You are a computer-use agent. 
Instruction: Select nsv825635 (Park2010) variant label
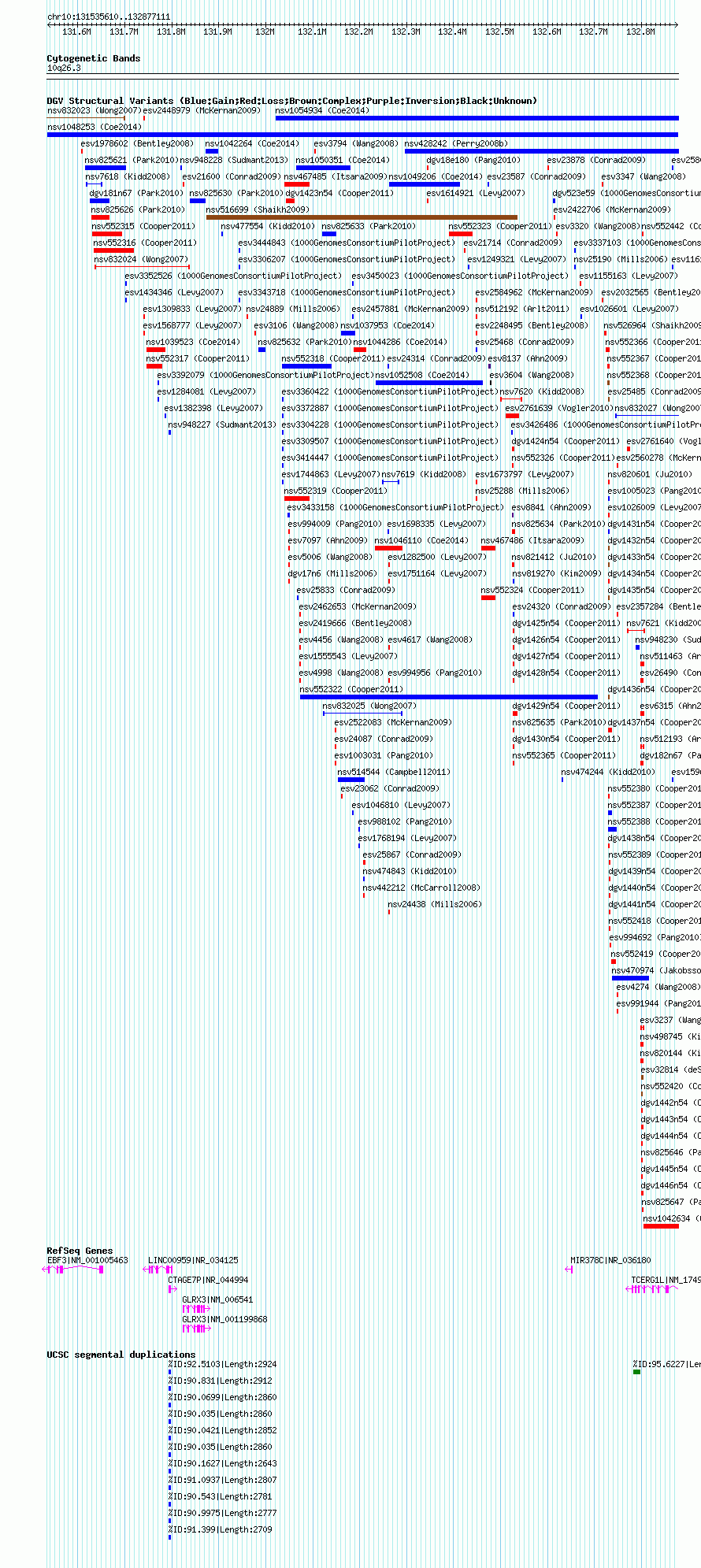point(559,722)
